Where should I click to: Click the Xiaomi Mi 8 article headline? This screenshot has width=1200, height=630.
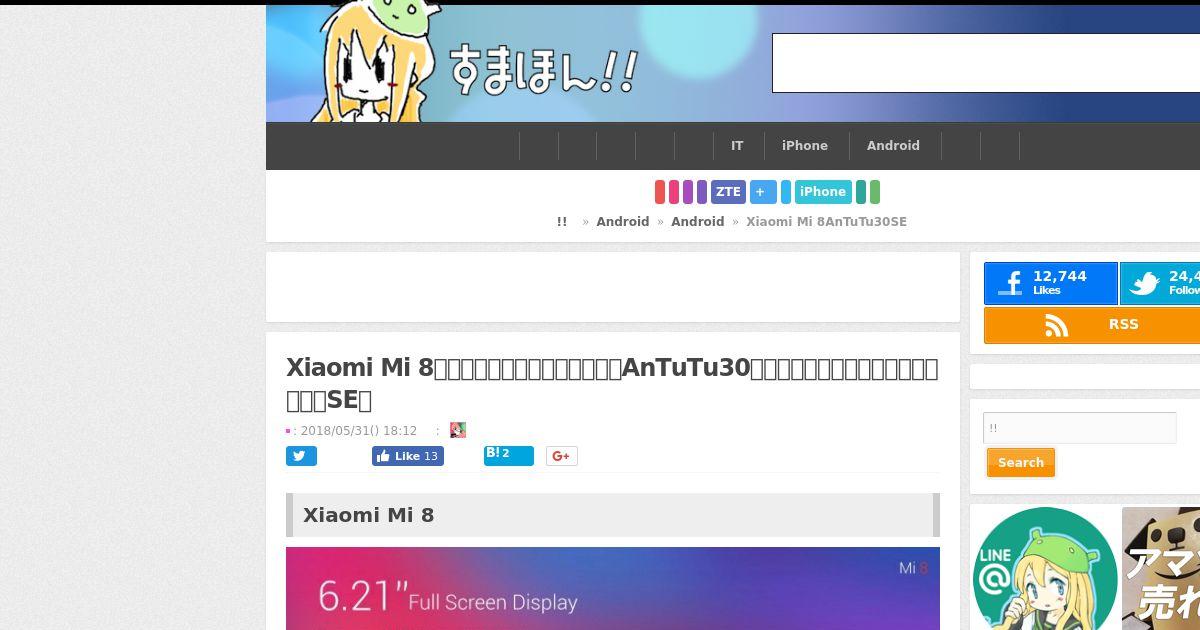pyautogui.click(x=612, y=383)
